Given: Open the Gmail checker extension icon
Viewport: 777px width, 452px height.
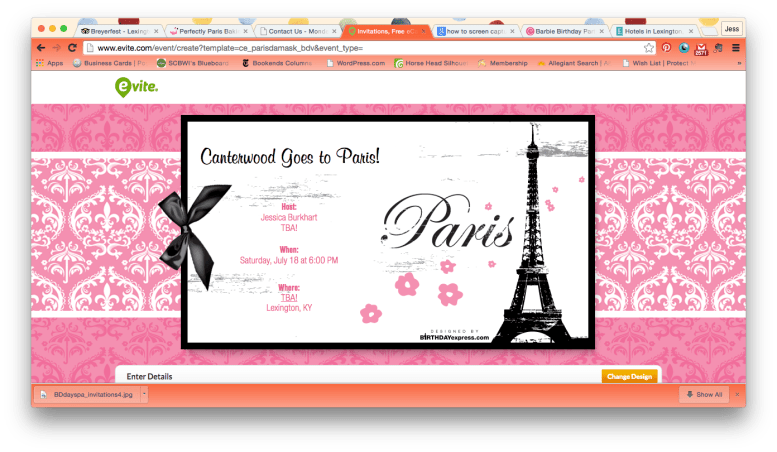Looking at the screenshot, I should [701, 49].
